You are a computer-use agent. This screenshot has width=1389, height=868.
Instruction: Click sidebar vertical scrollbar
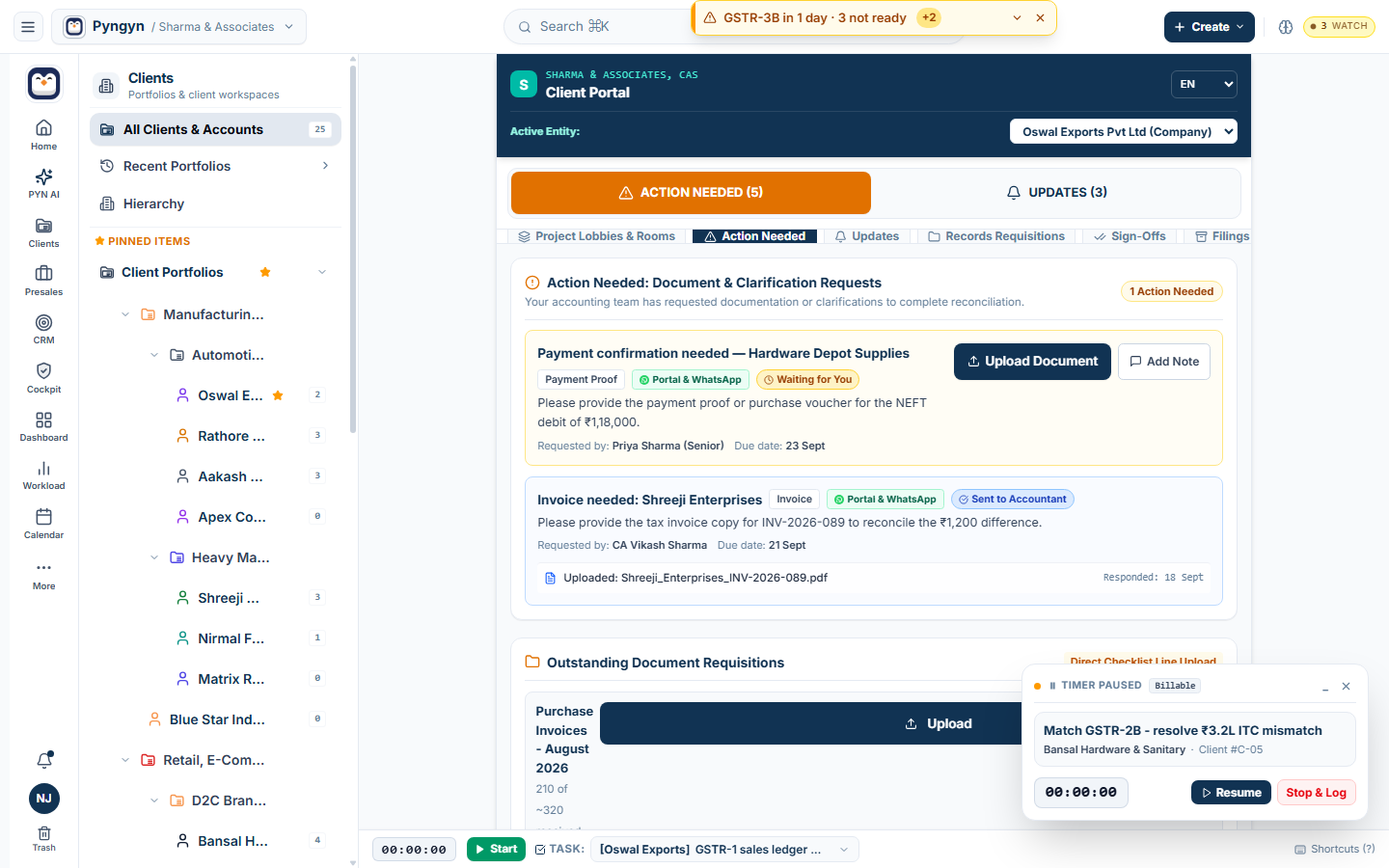point(353,251)
